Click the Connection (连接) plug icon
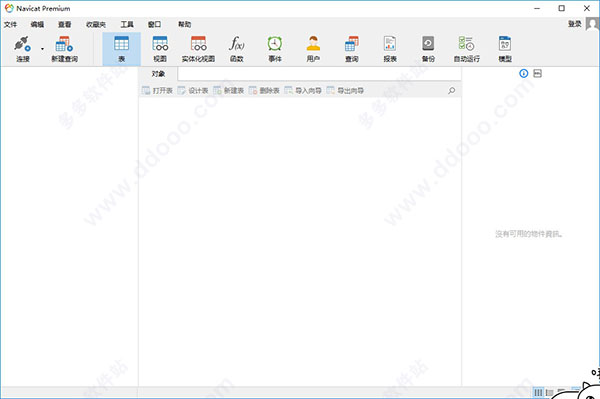This screenshot has height=399, width=600. click(x=23, y=44)
